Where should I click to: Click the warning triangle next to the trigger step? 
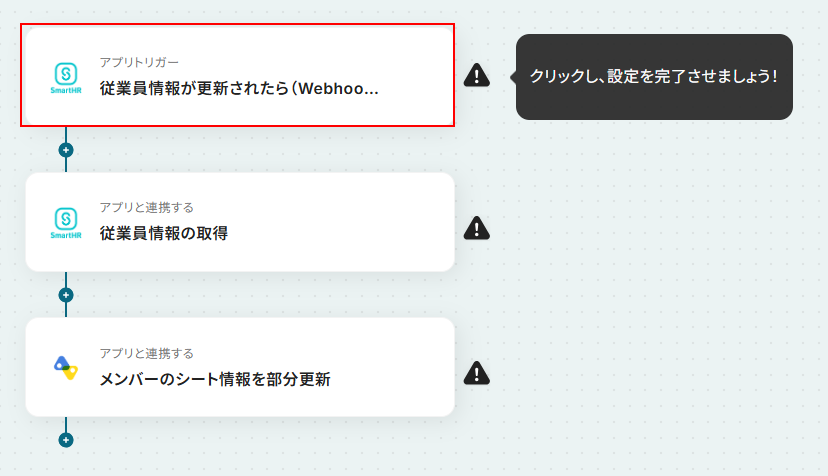click(x=477, y=75)
